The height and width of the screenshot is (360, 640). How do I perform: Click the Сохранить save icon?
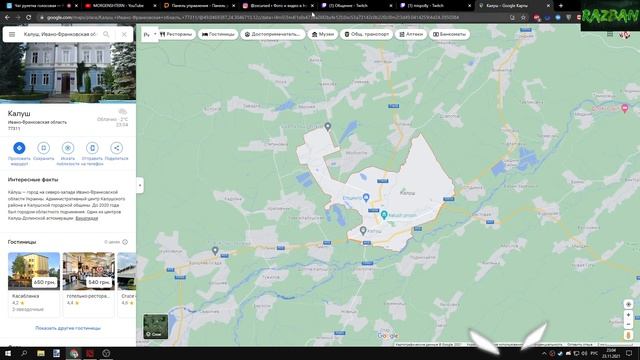pyautogui.click(x=43, y=148)
